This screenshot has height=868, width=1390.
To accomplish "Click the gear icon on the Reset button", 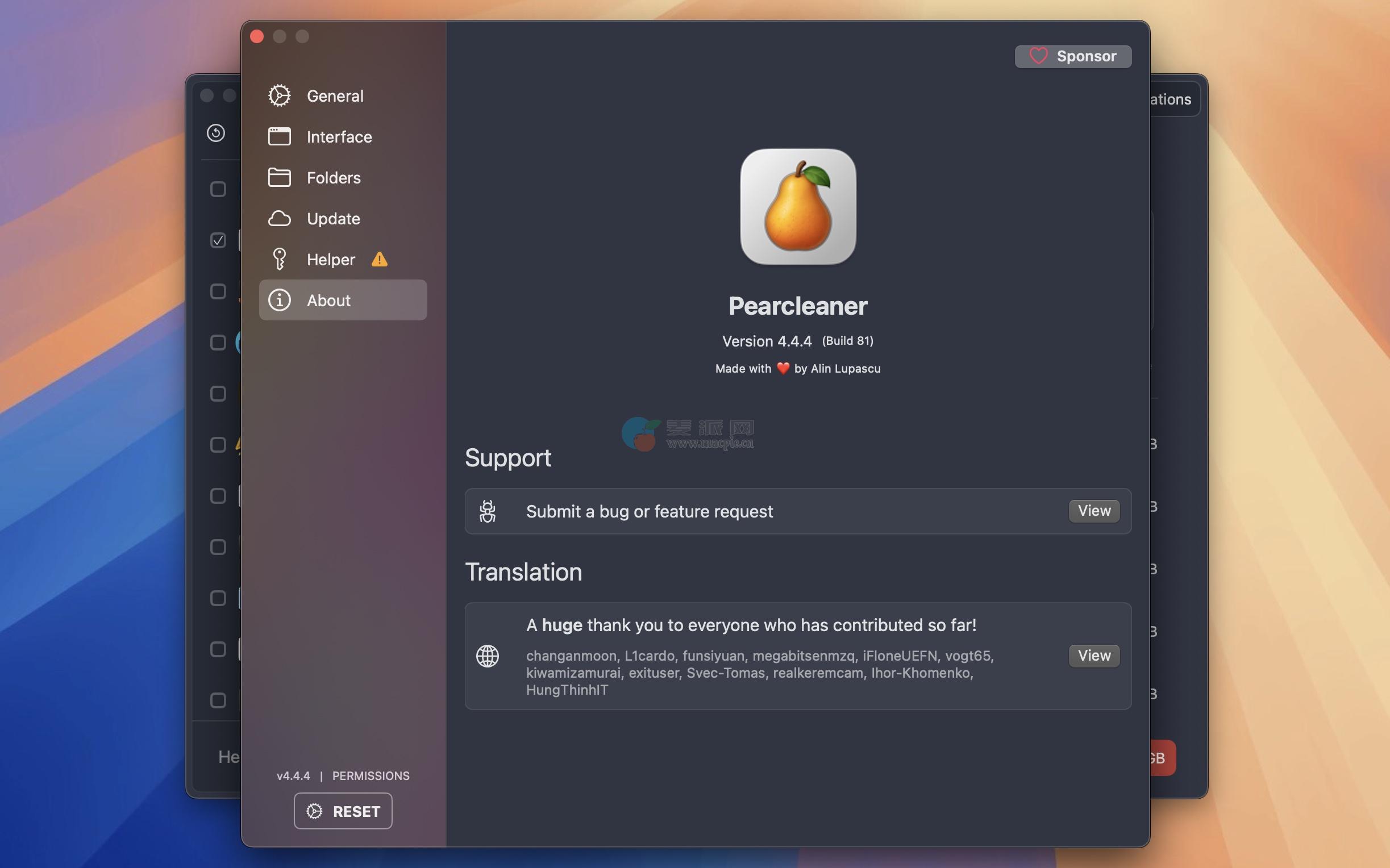I will 314,811.
